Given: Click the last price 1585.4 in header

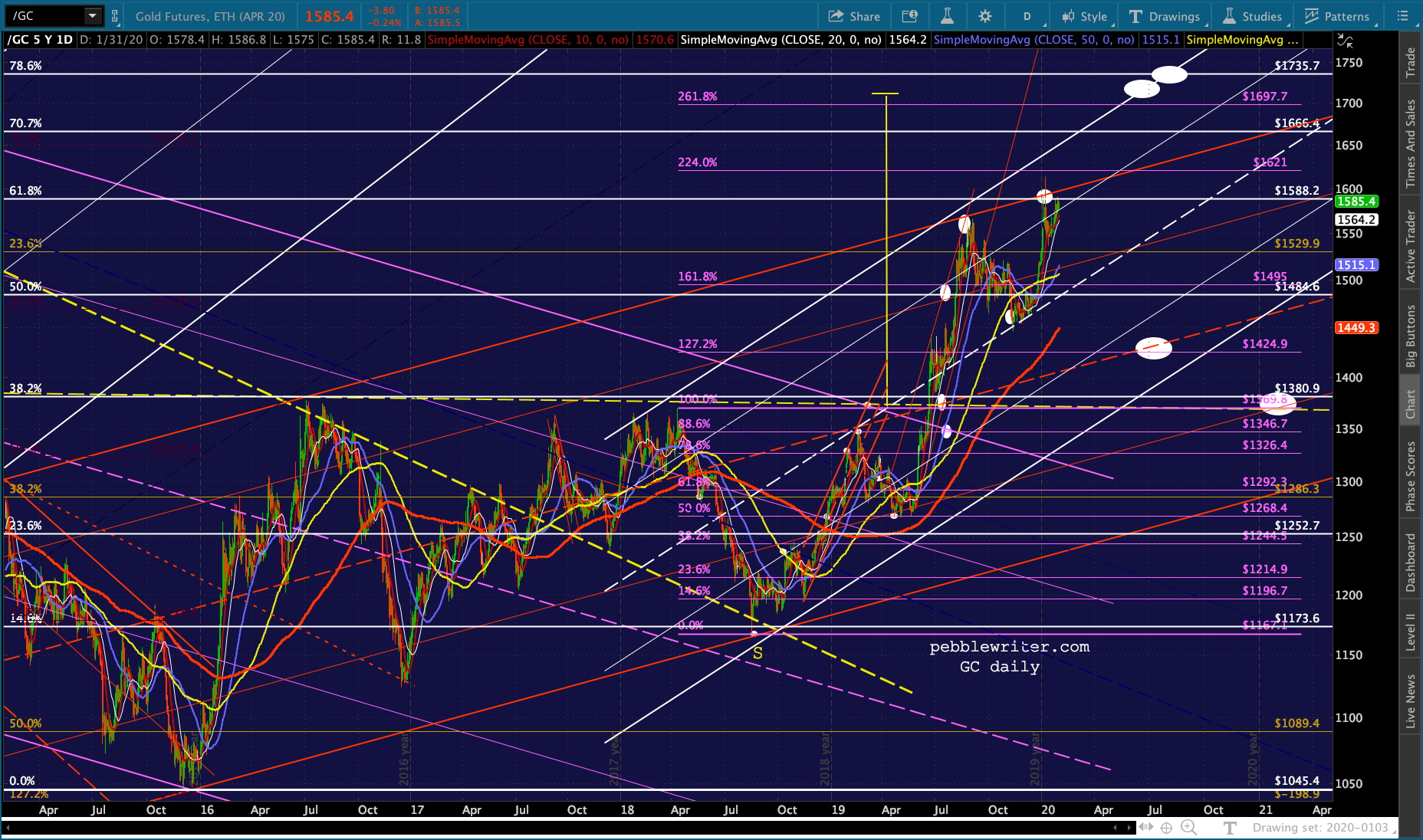Looking at the screenshot, I should pyautogui.click(x=330, y=16).
